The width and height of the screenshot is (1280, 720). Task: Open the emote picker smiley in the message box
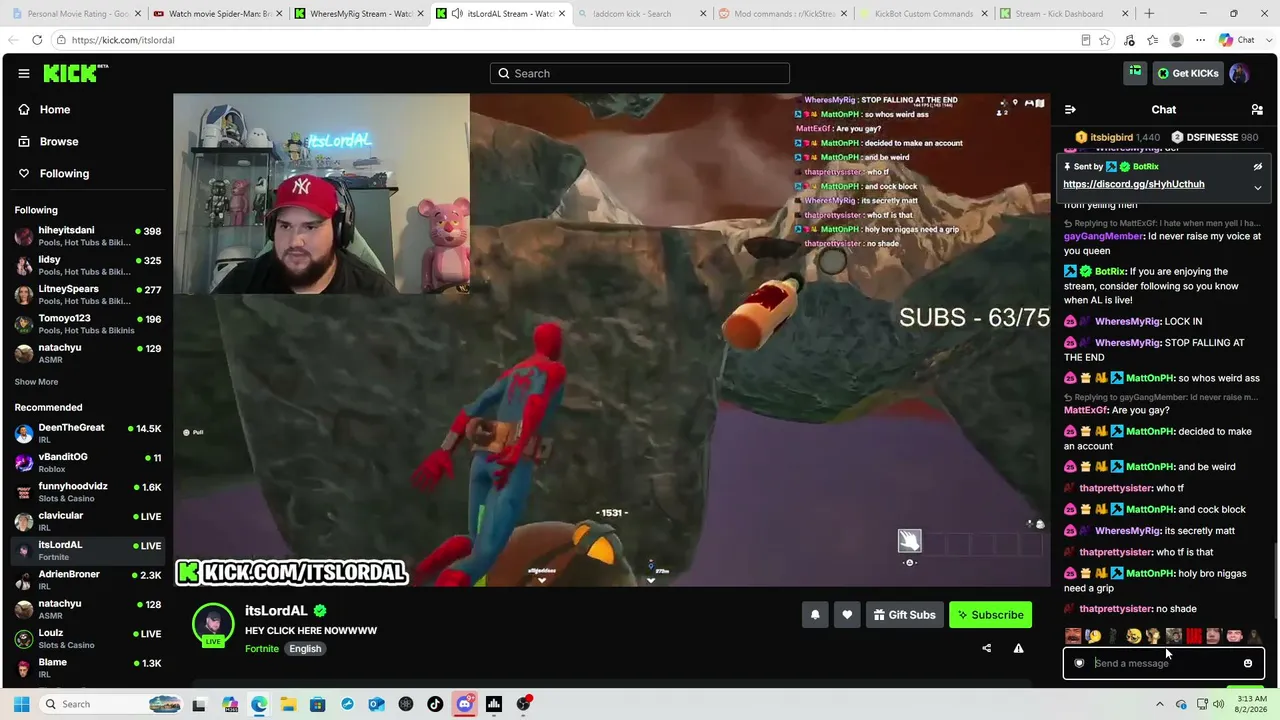1247,663
